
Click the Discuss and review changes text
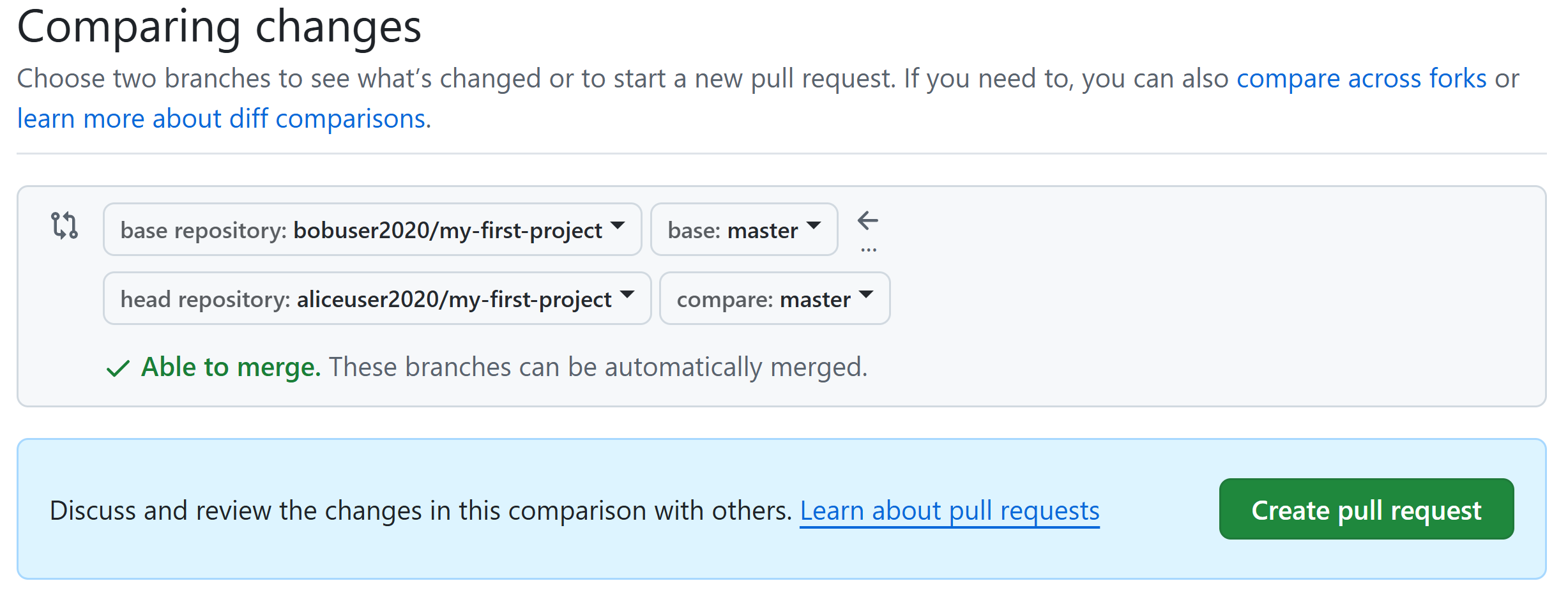pos(420,511)
